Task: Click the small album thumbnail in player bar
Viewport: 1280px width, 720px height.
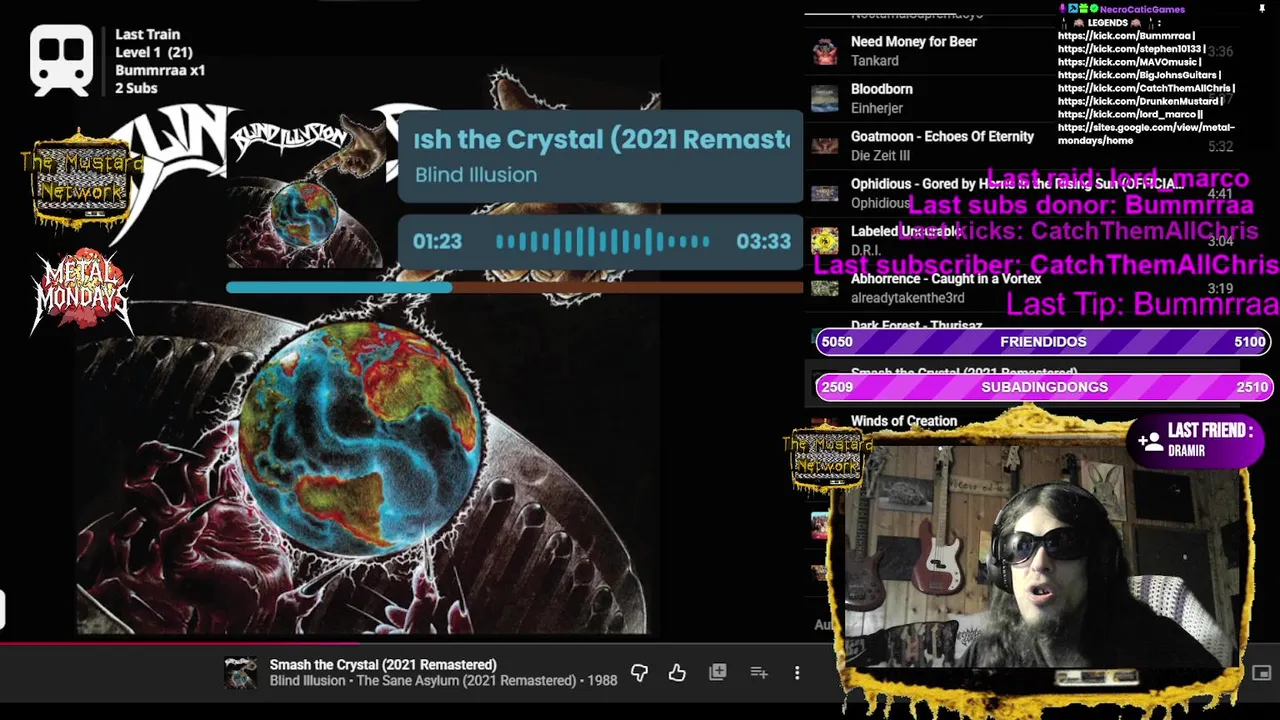Action: coord(240,673)
